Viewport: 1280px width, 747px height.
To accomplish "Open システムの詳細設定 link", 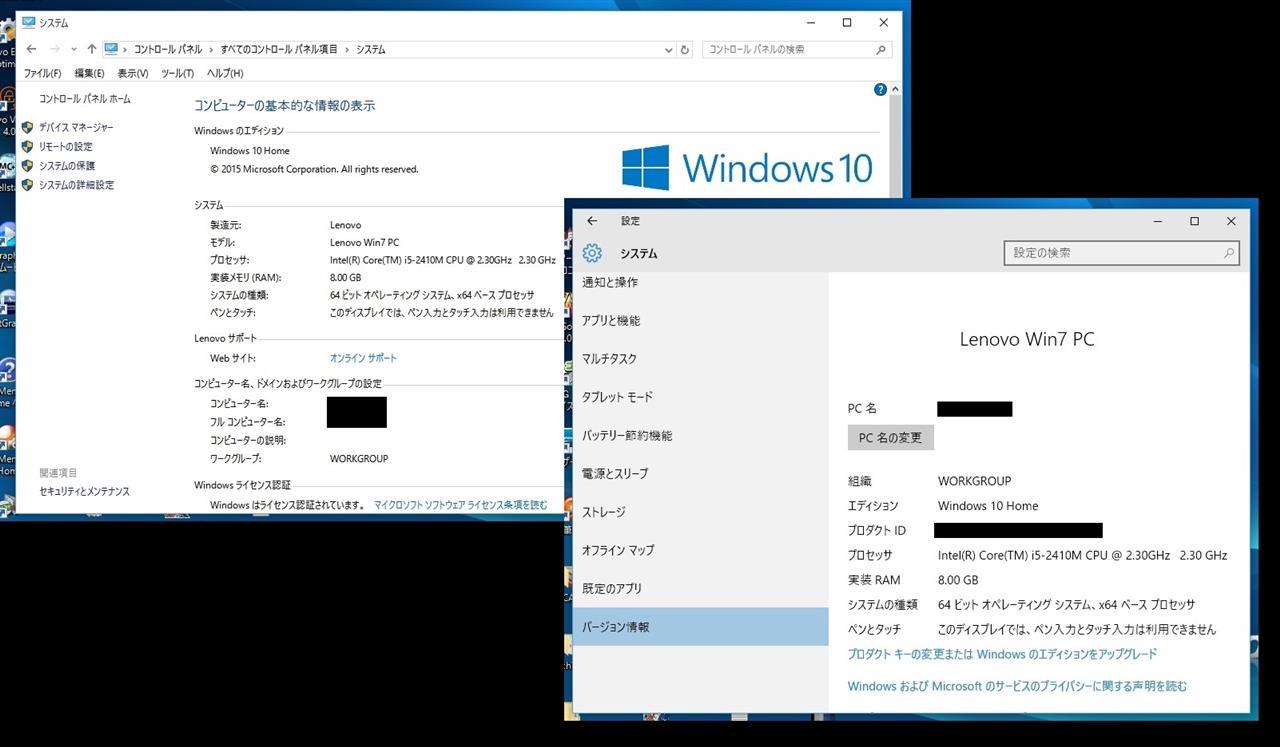I will point(76,184).
